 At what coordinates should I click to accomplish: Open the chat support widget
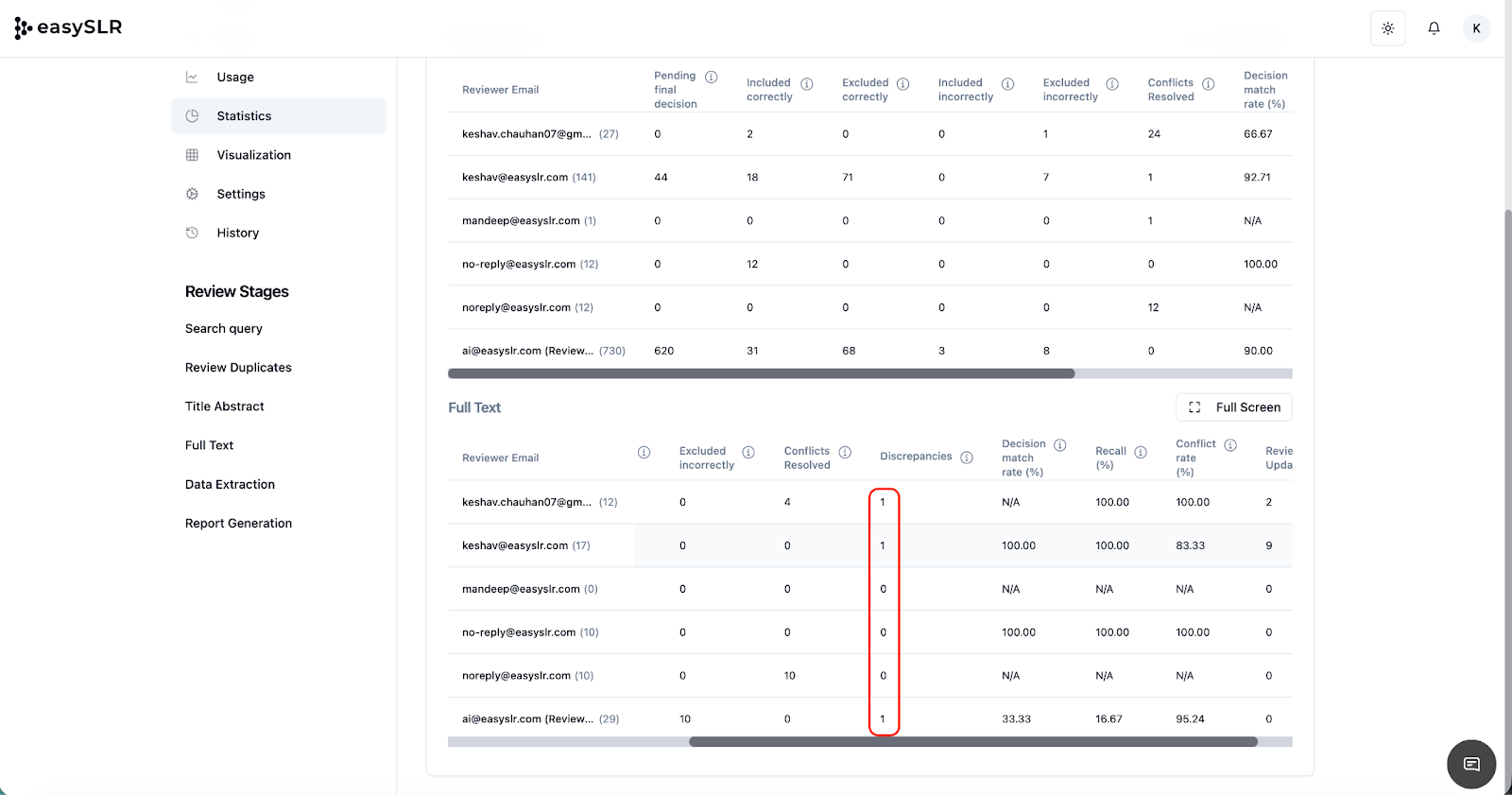[1470, 764]
